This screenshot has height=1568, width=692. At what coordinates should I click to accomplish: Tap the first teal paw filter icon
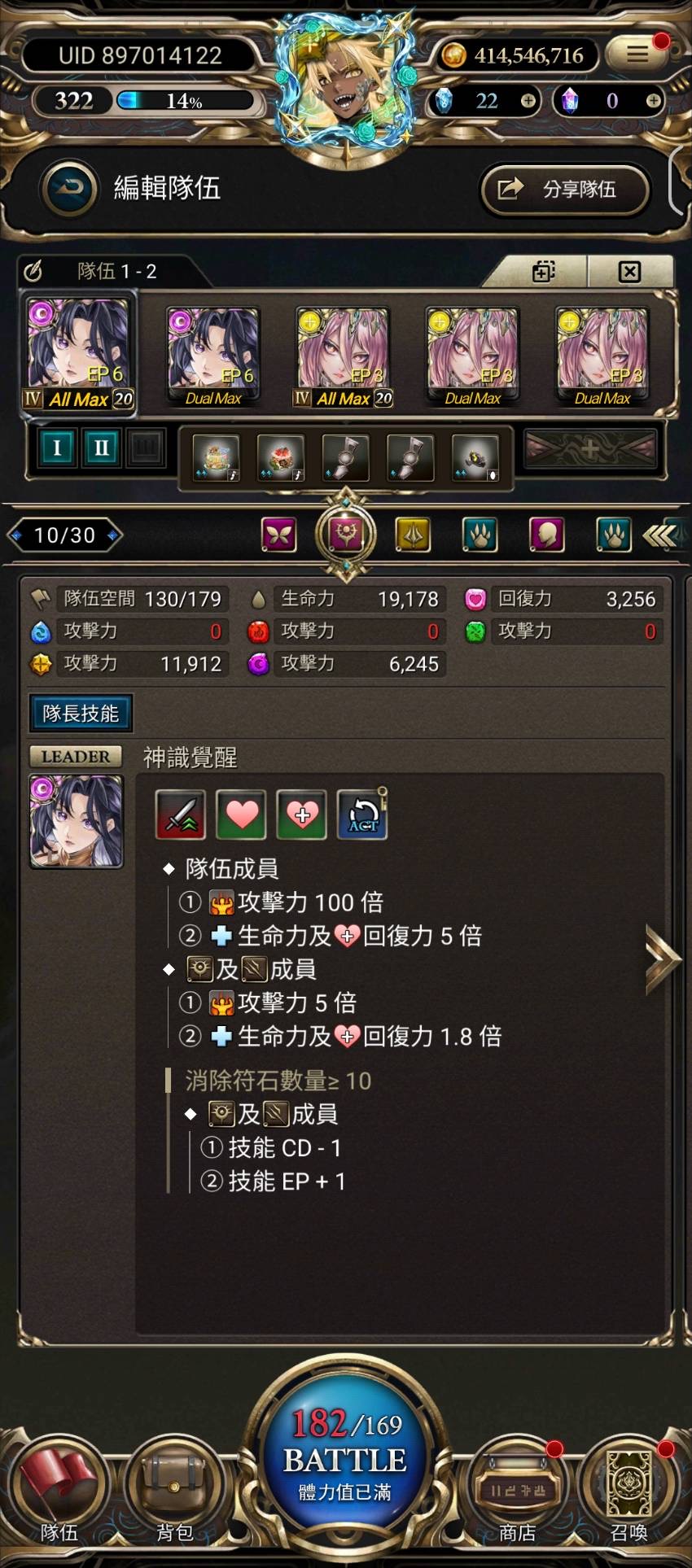tap(480, 535)
